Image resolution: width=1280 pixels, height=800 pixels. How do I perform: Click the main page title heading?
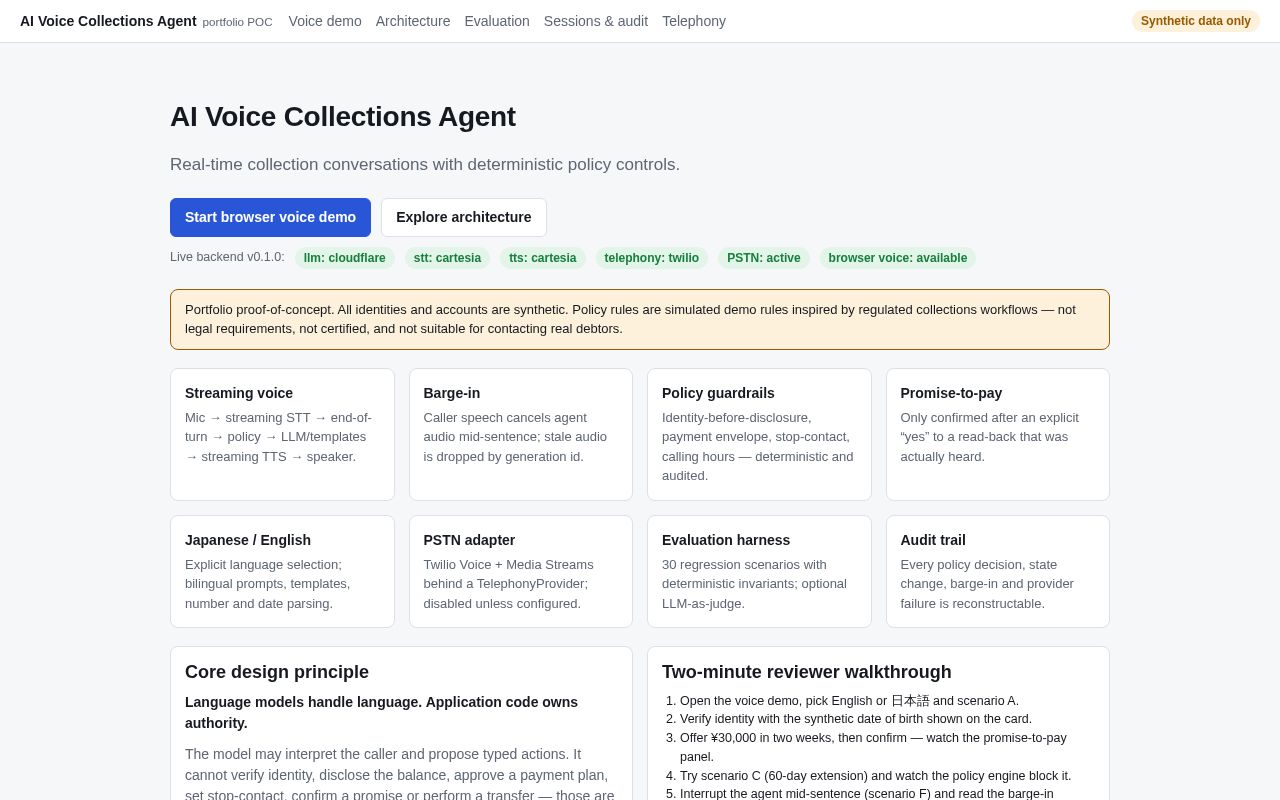343,117
